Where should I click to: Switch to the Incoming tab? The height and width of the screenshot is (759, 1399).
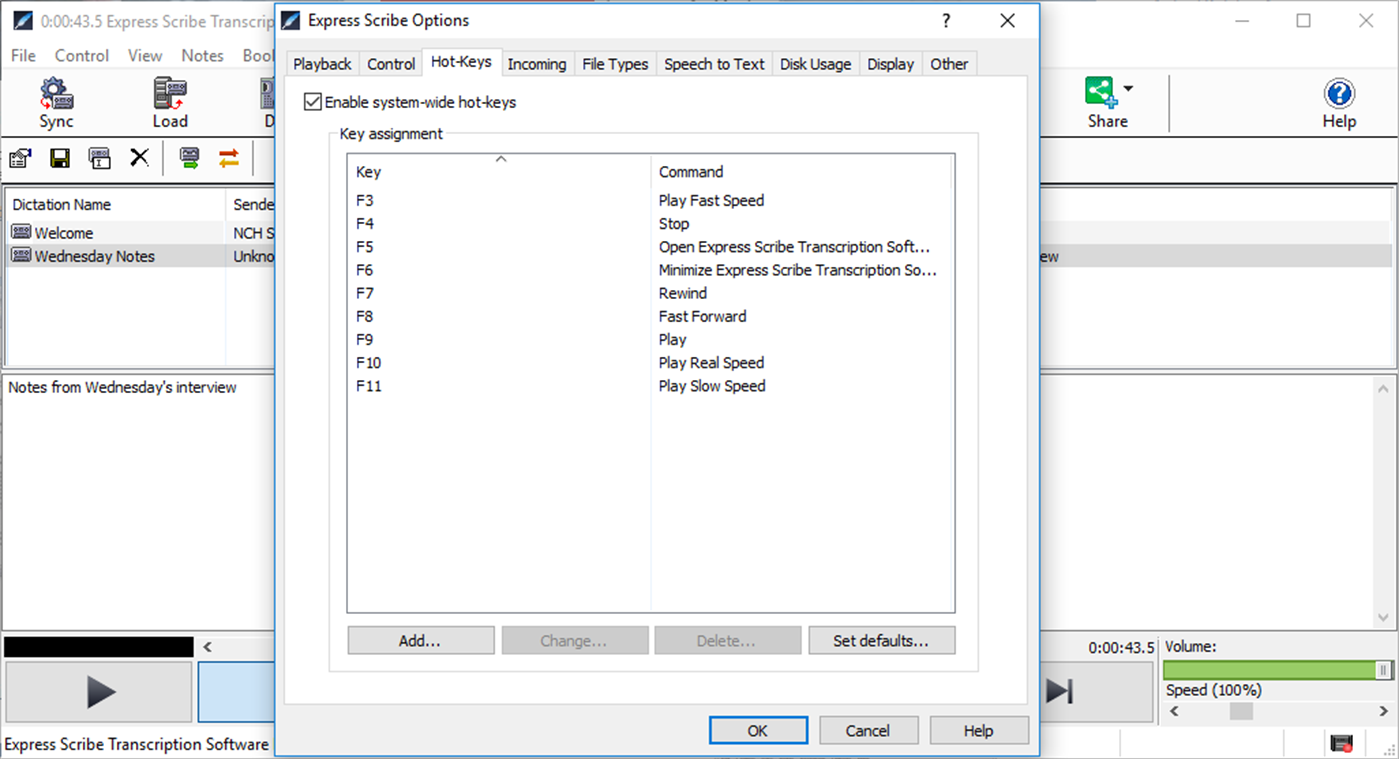point(537,63)
